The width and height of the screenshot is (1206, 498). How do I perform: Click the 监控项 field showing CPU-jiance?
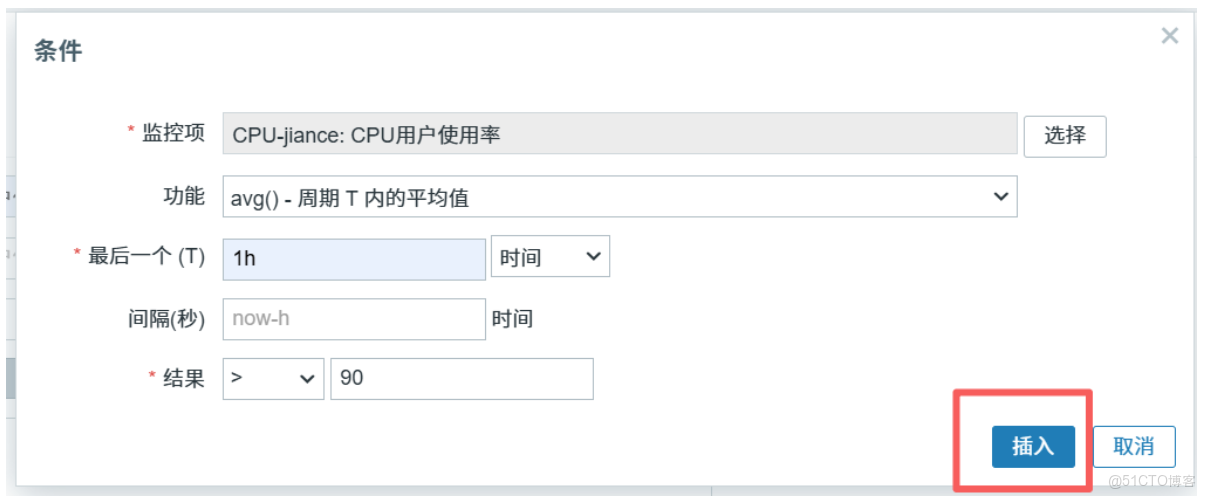[x=619, y=134]
